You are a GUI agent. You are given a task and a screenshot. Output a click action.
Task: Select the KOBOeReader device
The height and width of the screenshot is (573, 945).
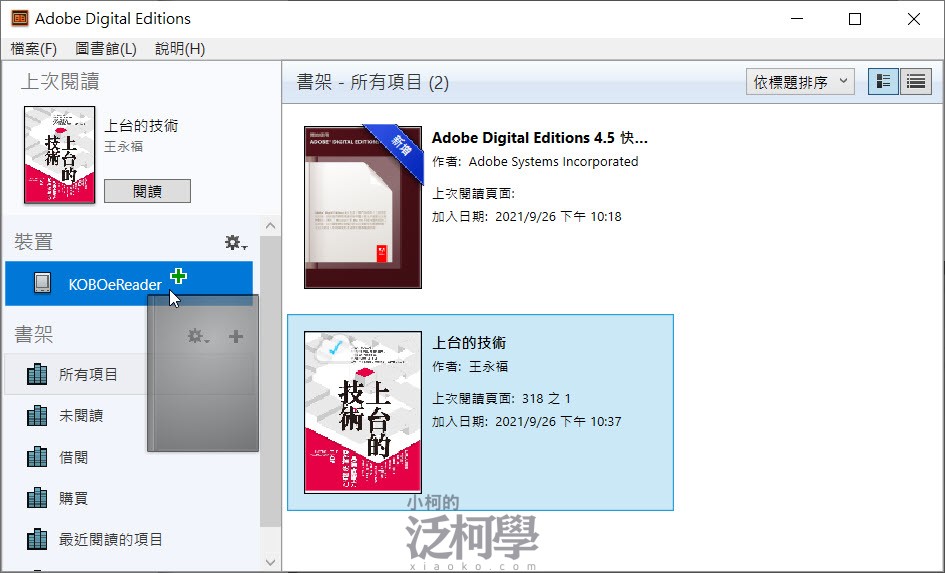129,283
